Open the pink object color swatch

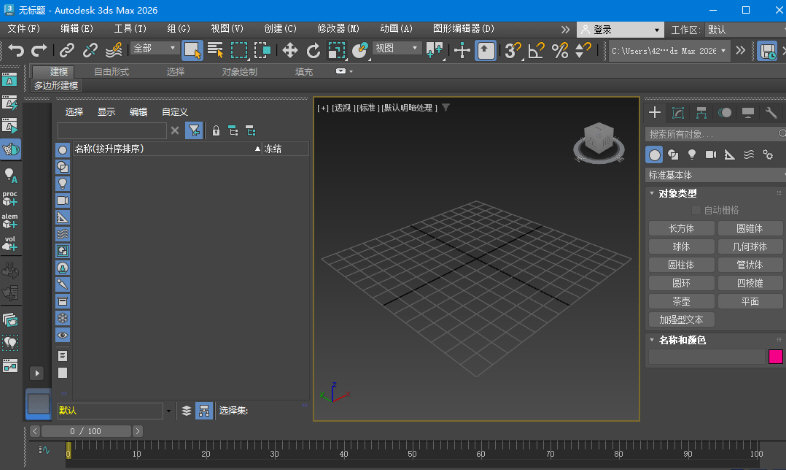click(775, 356)
